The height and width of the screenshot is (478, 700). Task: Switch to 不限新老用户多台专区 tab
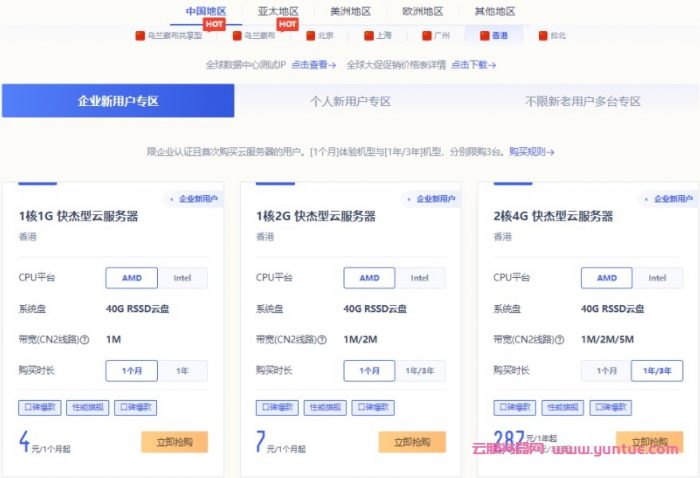[582, 101]
